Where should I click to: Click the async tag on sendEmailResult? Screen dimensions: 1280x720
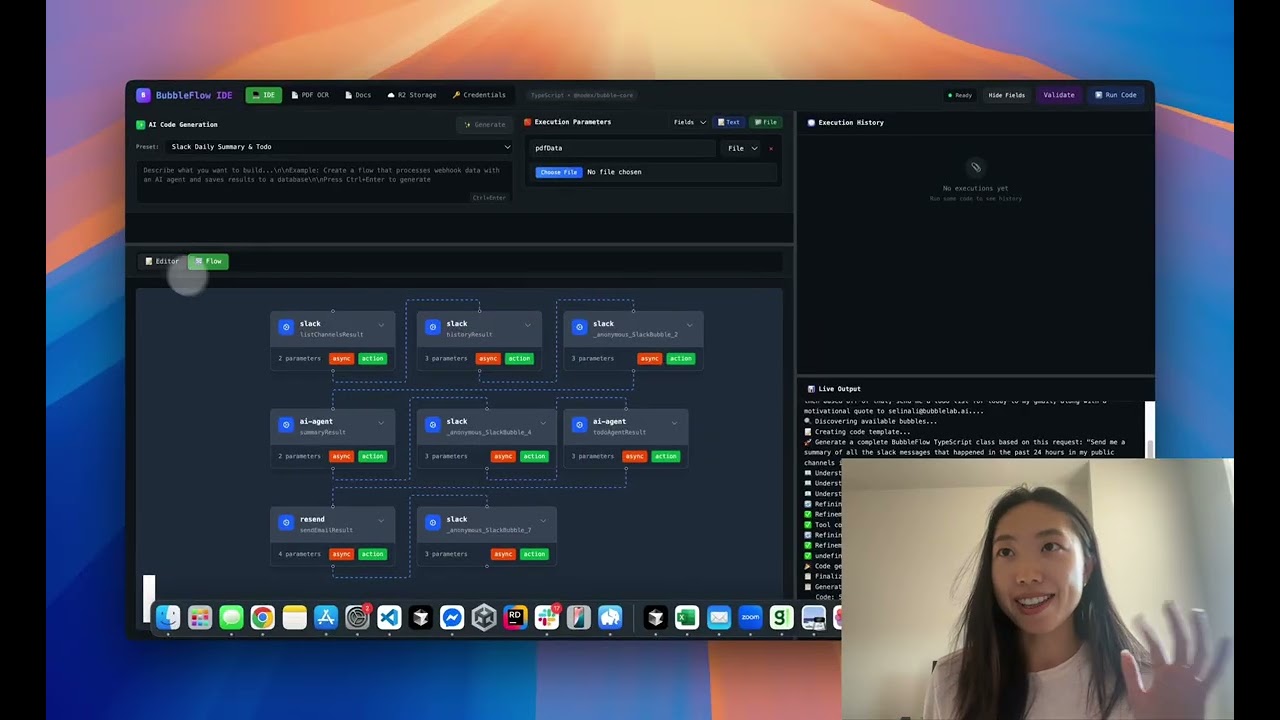click(x=342, y=554)
